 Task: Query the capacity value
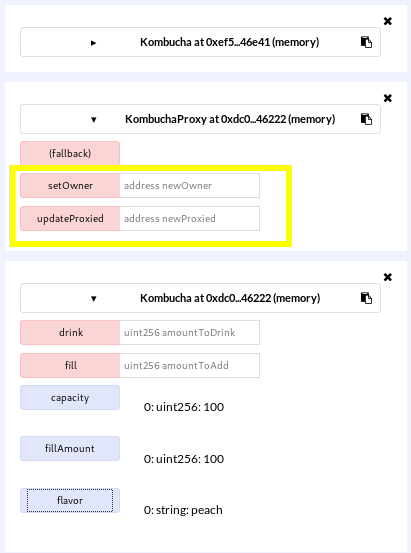pyautogui.click(x=70, y=397)
